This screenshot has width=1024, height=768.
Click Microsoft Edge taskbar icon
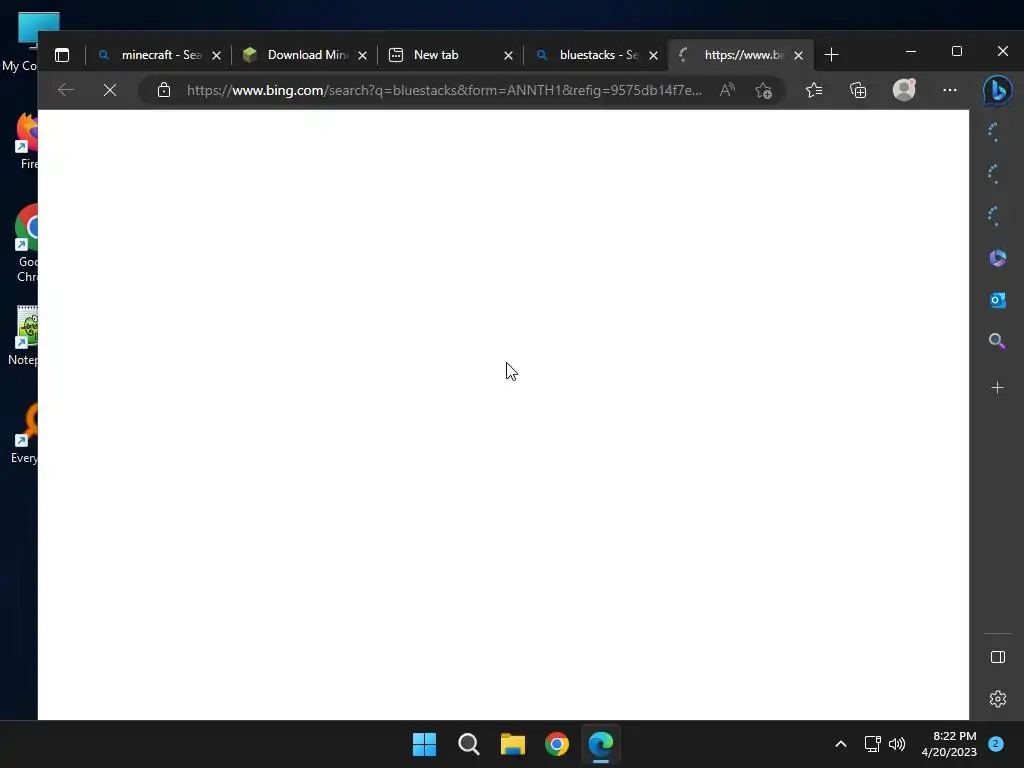tap(601, 744)
